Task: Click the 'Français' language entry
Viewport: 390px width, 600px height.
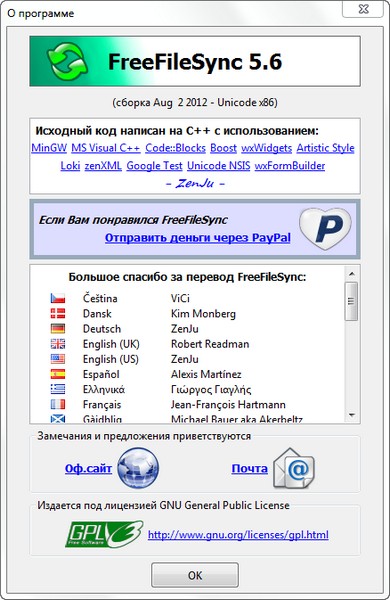Action: pos(102,404)
